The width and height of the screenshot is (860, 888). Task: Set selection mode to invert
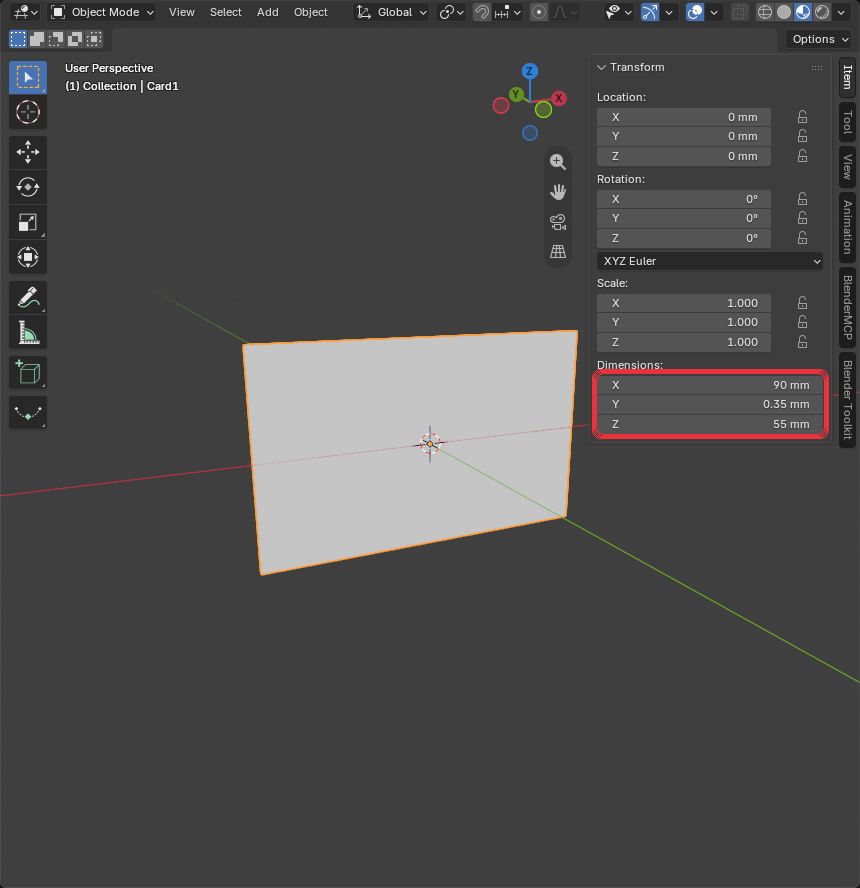pos(75,39)
